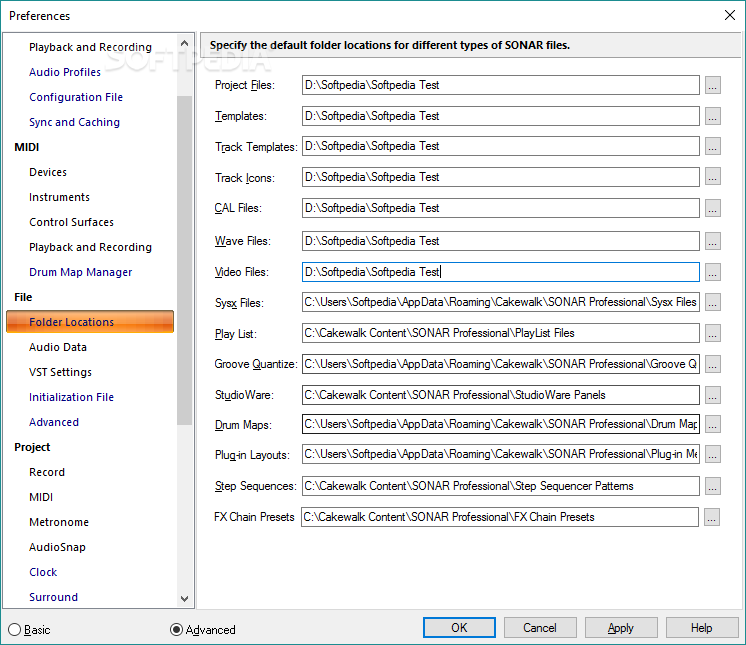Click the CAL Files path field
746x645 pixels.
pos(501,208)
